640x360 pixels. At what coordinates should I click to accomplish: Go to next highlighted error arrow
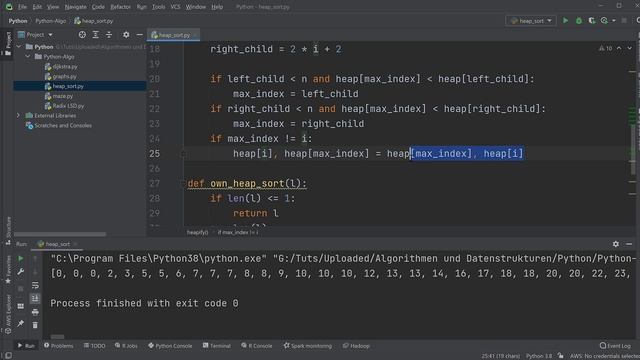[630, 48]
